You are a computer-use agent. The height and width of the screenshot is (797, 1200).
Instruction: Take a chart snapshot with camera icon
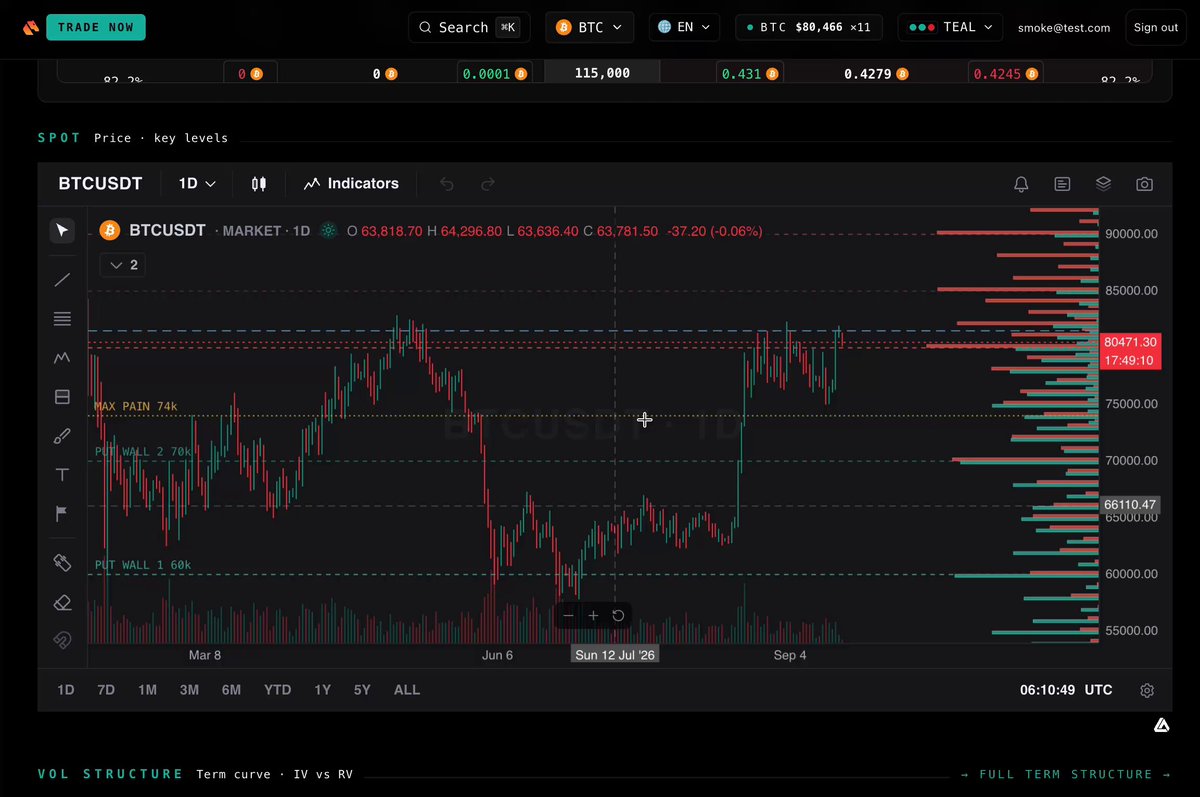(x=1144, y=184)
